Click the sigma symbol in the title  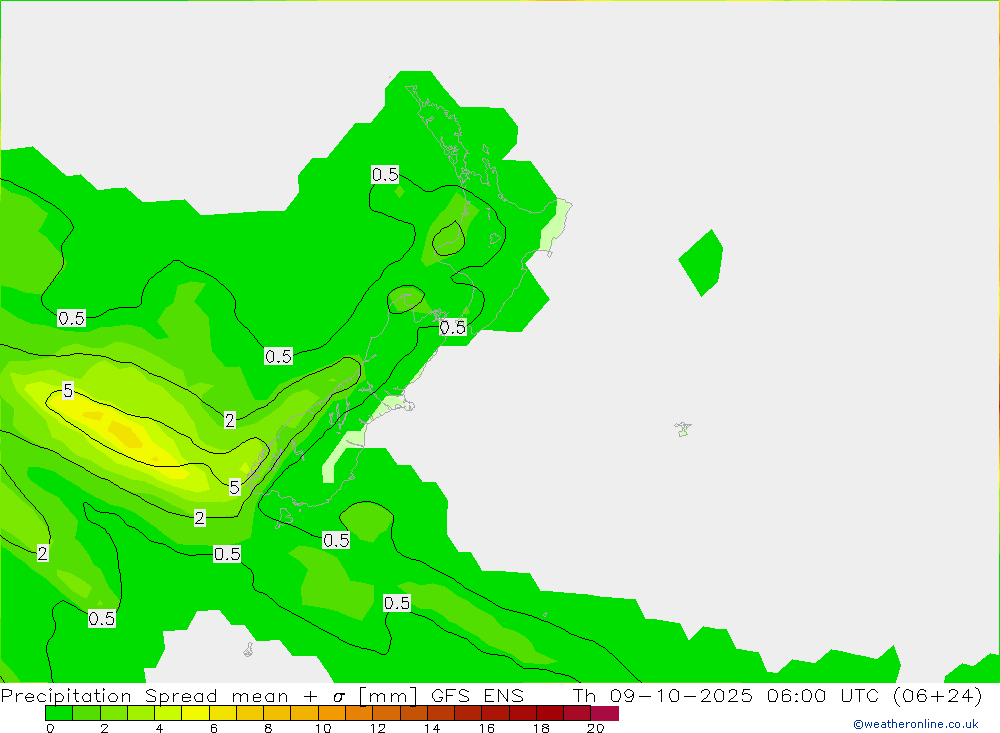click(x=337, y=697)
